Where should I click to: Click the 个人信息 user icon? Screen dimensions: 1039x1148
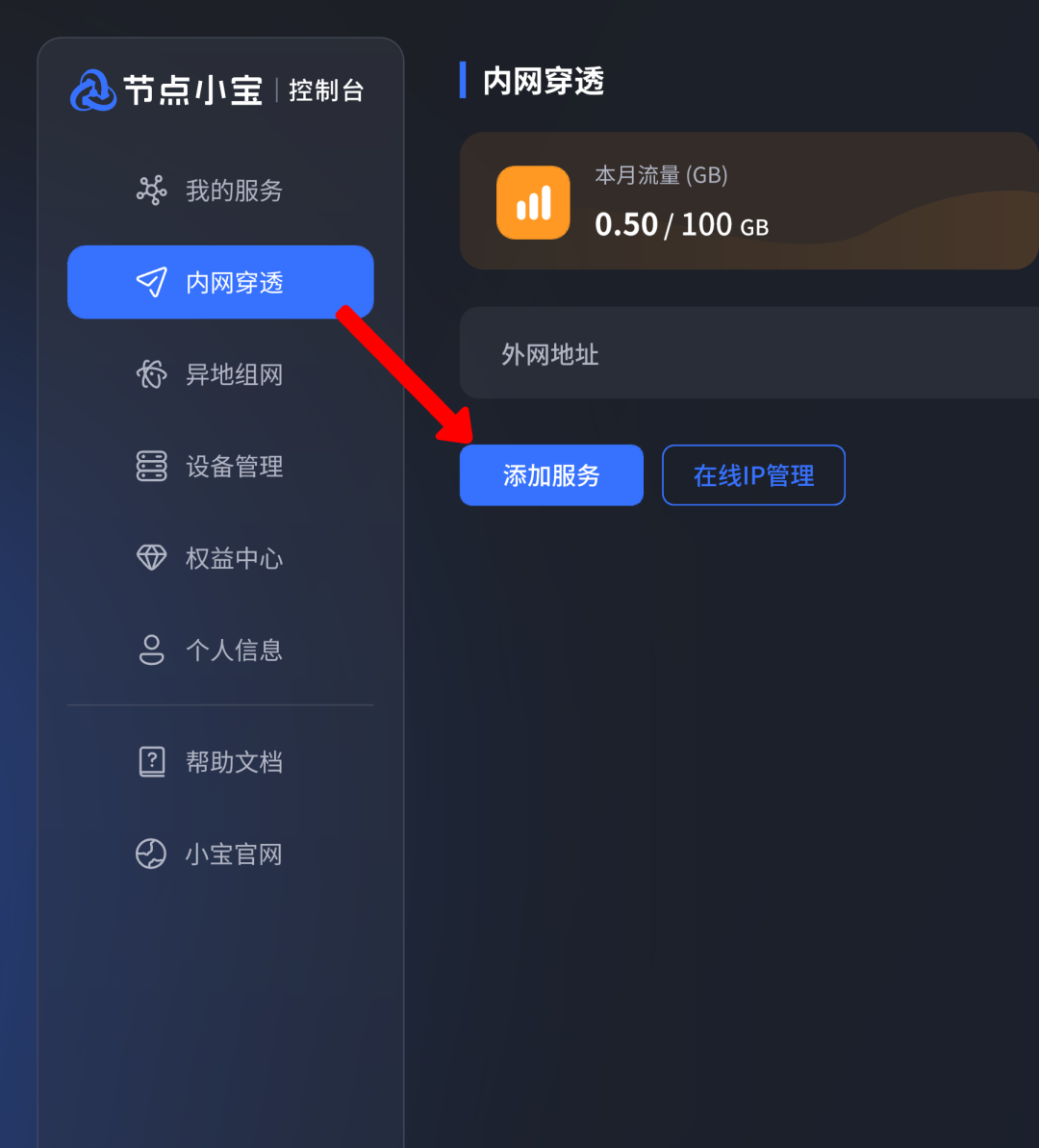tap(152, 650)
